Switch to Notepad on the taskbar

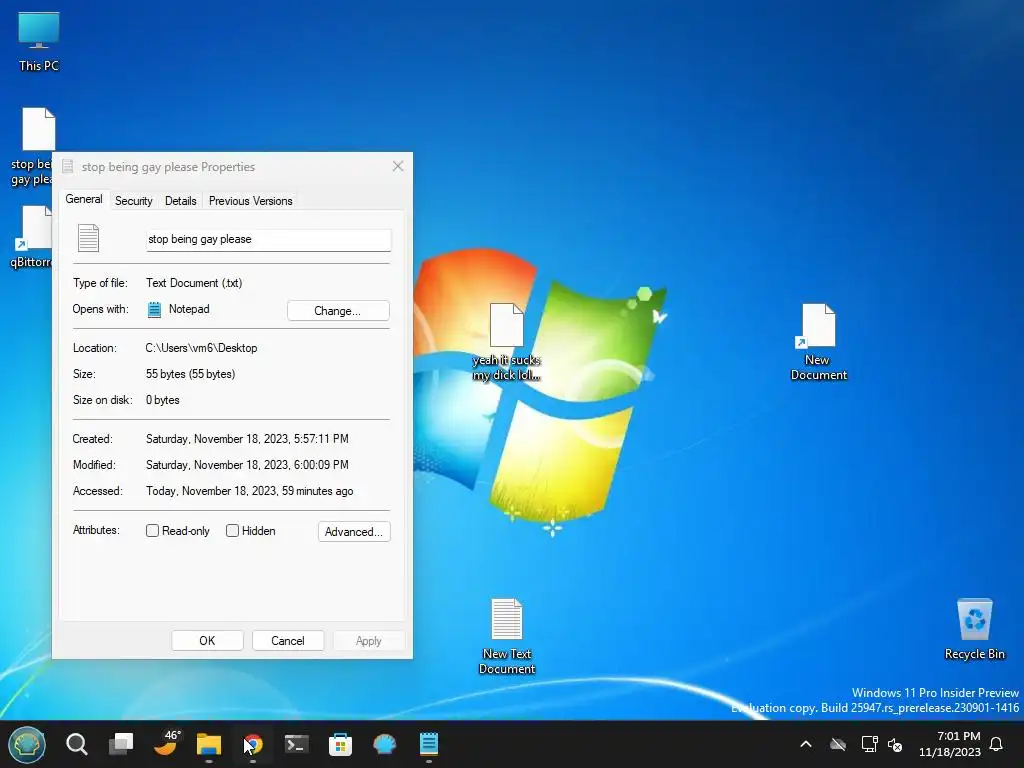point(428,744)
